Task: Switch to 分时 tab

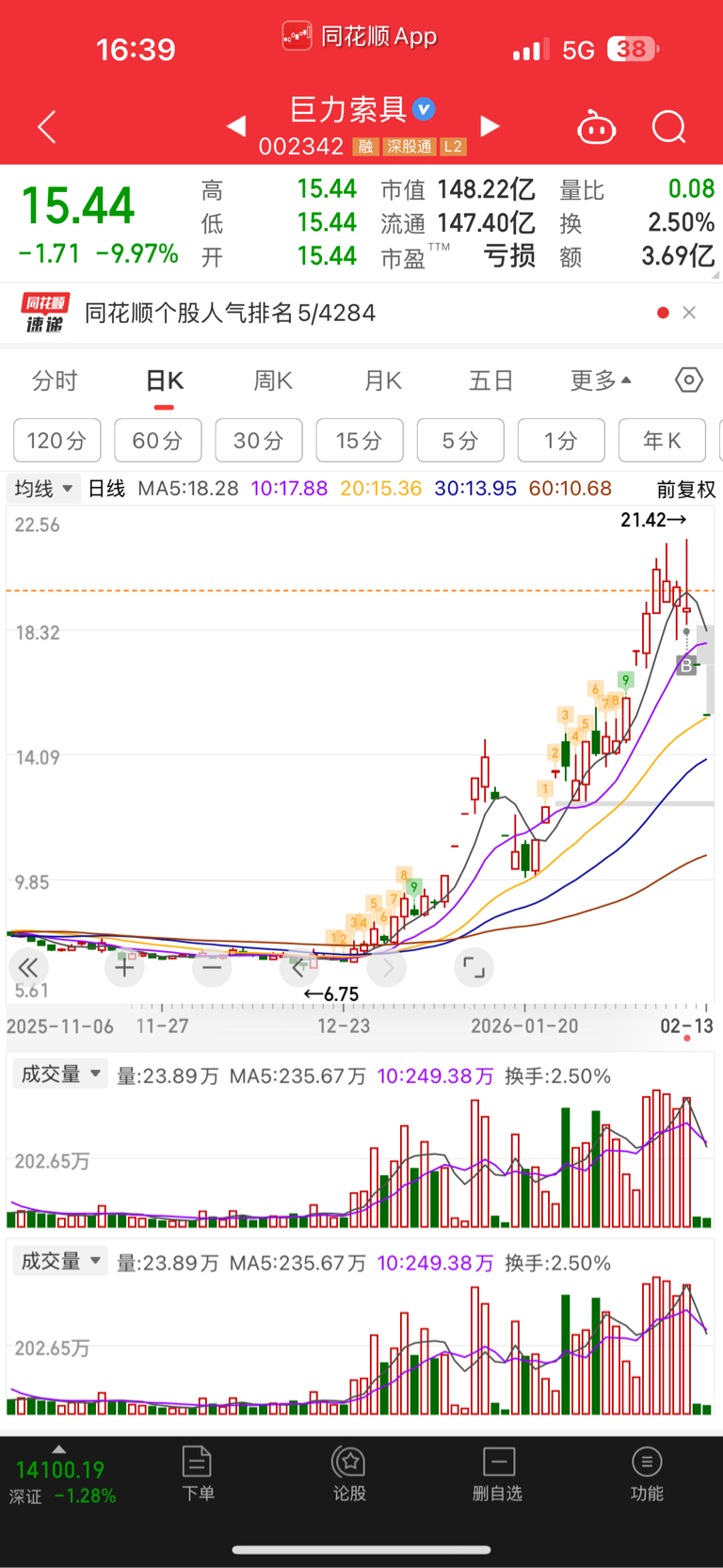Action: coord(55,380)
